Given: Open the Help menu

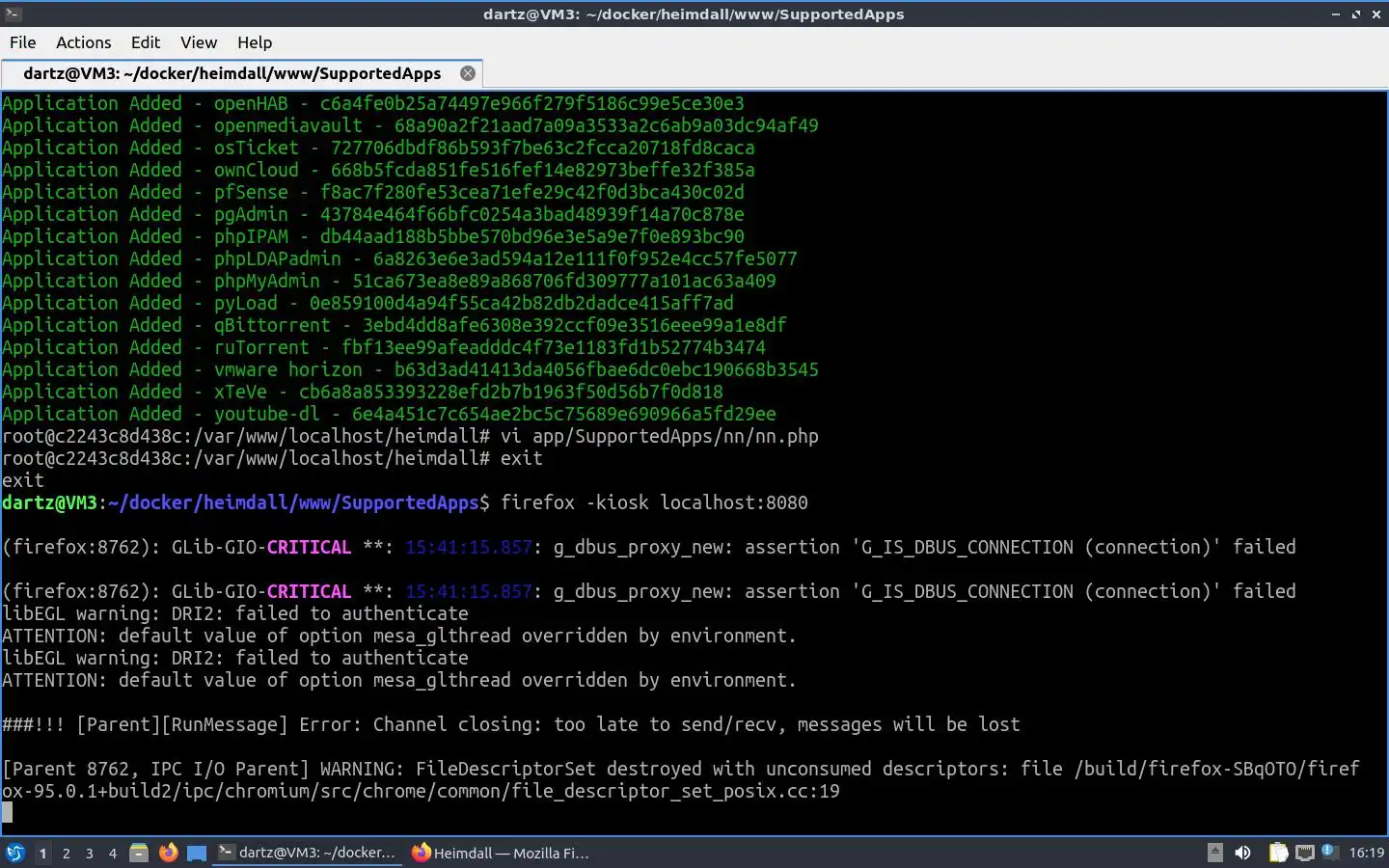Looking at the screenshot, I should [255, 42].
